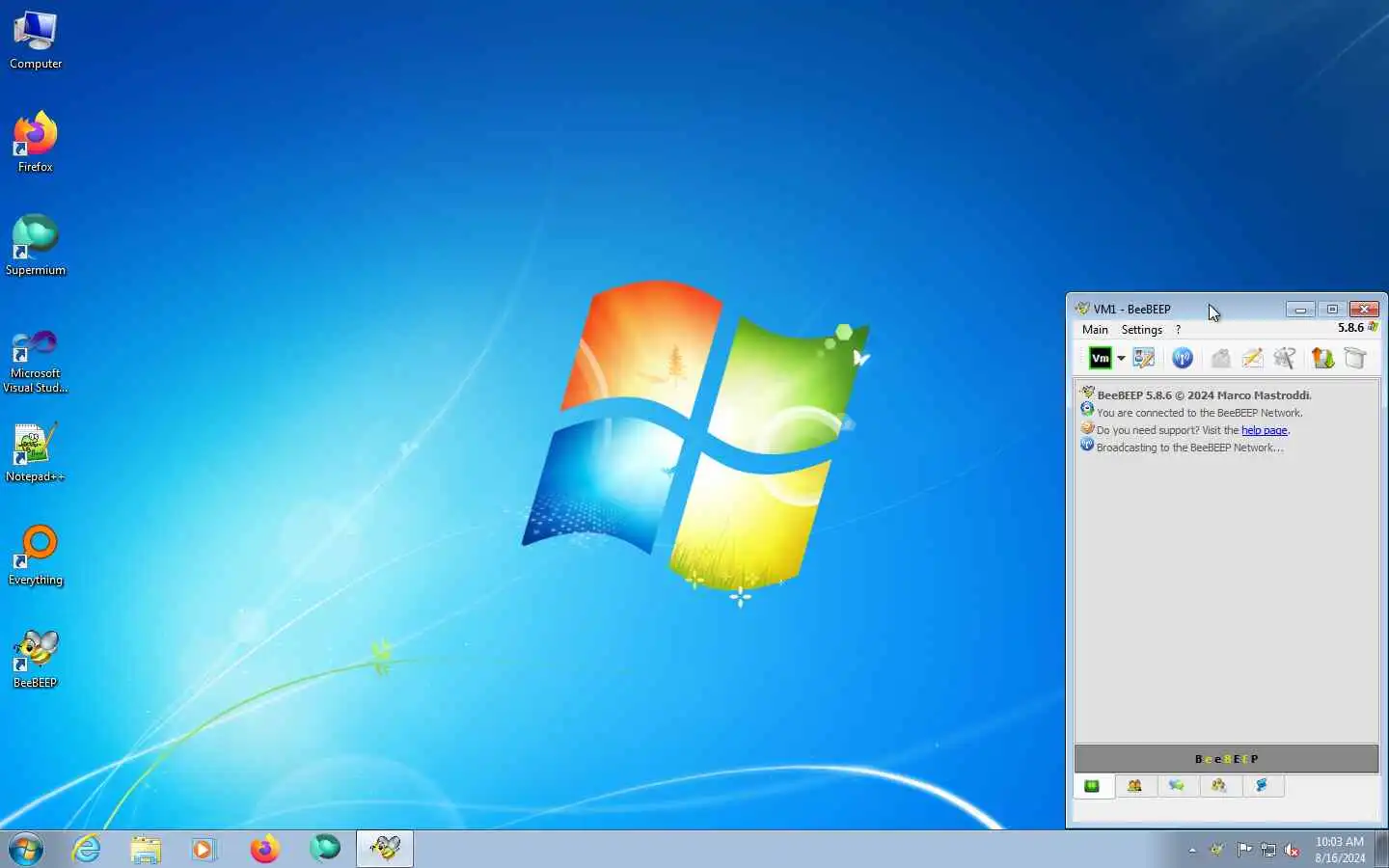The width and height of the screenshot is (1389, 868).
Task: Click 'You are connected to the BeeBEEP Network' text
Action: click(x=1199, y=413)
